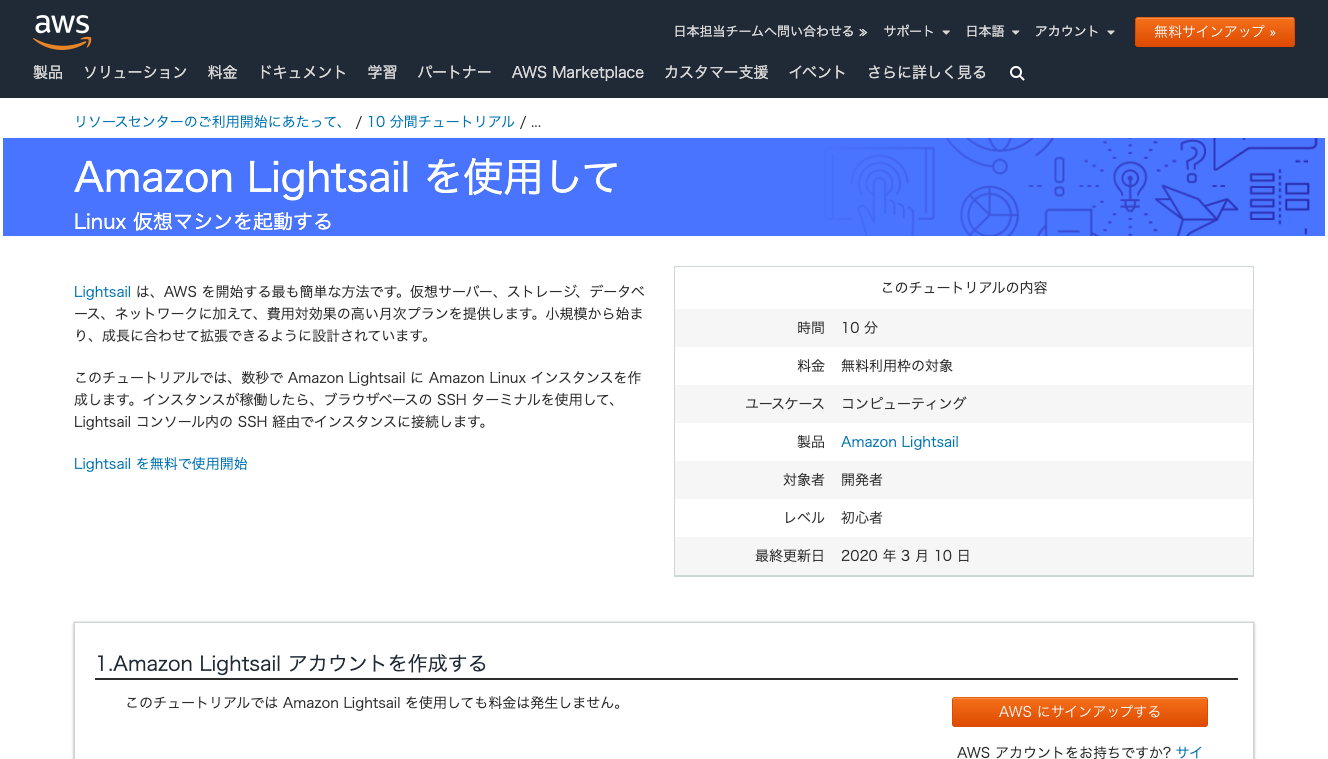Open the サポート dropdown
The image size is (1328, 759).
point(916,32)
